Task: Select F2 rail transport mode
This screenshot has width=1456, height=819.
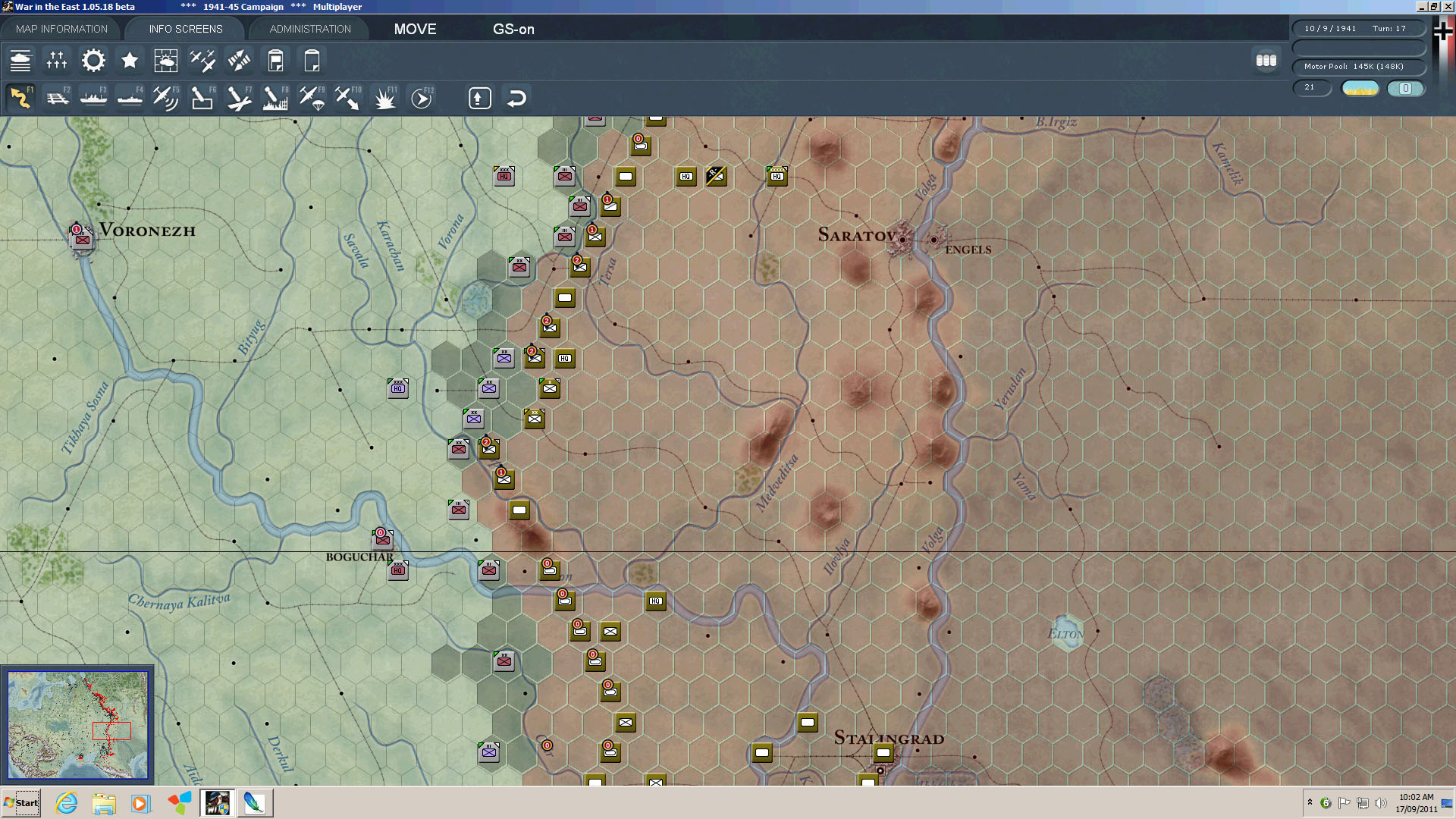Action: click(57, 98)
